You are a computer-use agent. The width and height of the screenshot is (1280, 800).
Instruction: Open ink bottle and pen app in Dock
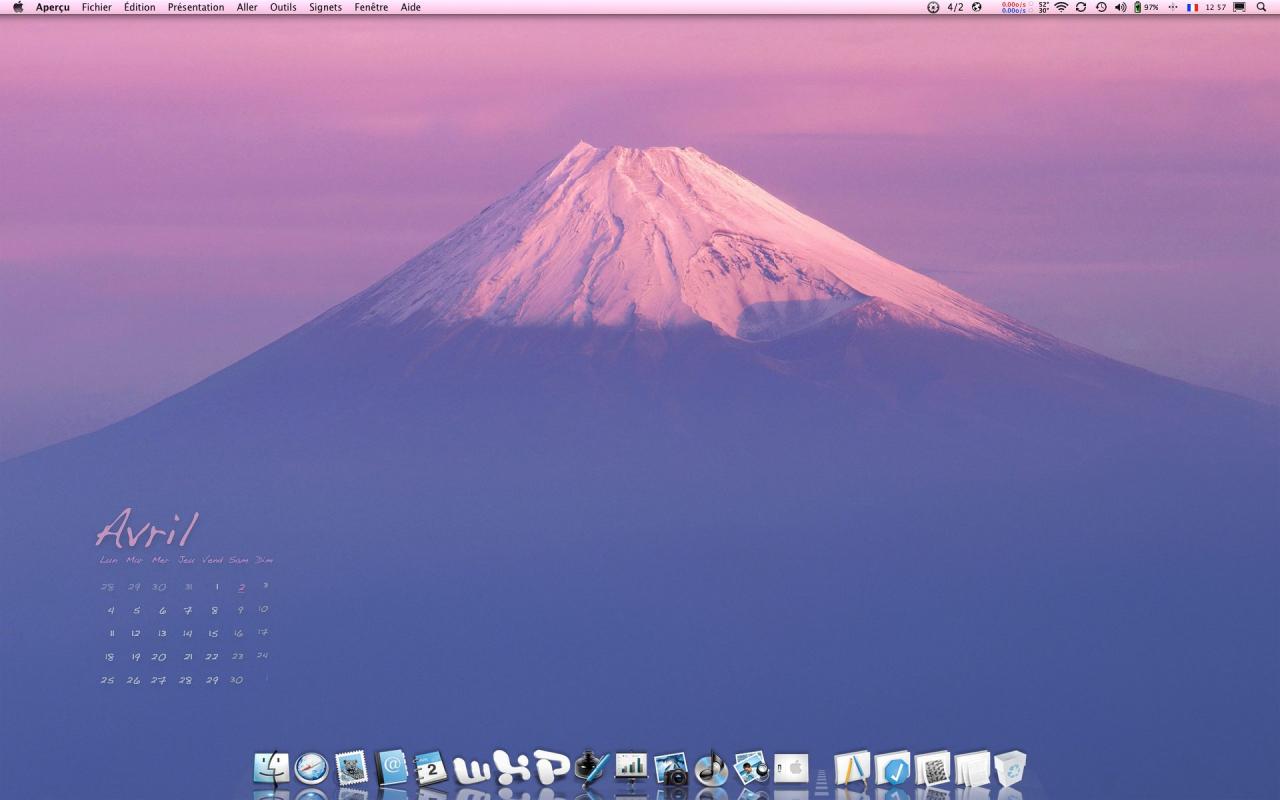tap(592, 768)
